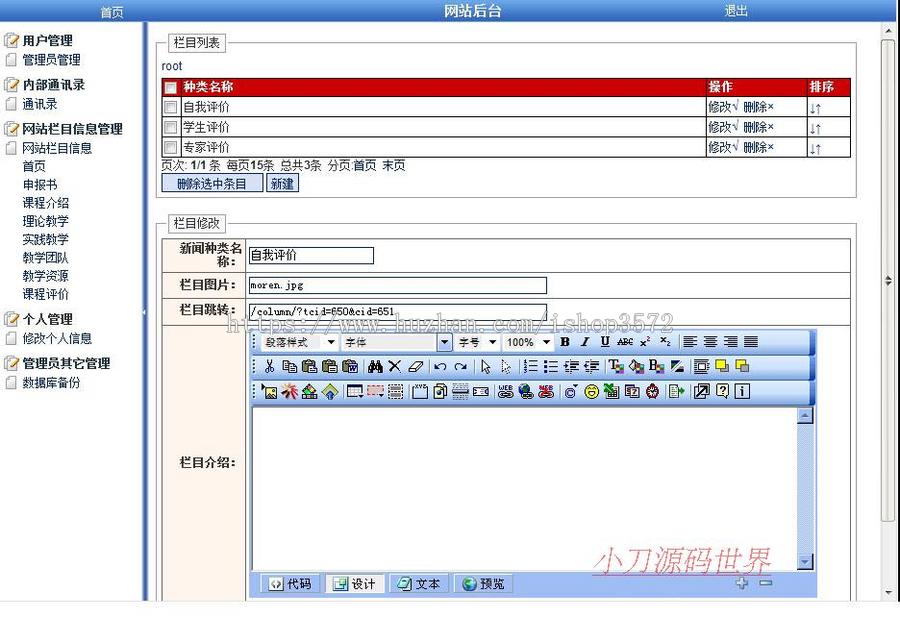Screen dimensions: 900x642
Task: Toggle underline in the editor toolbar
Action: click(605, 342)
